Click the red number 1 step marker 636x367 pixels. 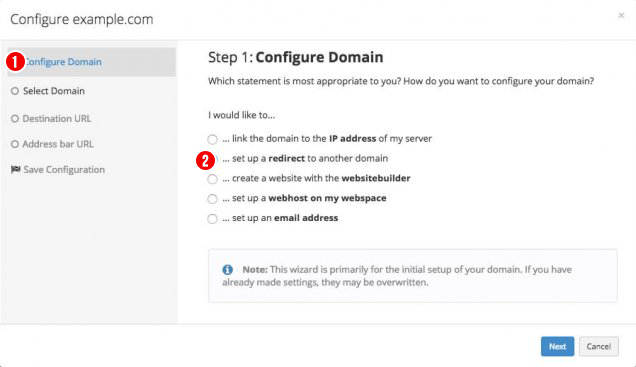(x=15, y=62)
